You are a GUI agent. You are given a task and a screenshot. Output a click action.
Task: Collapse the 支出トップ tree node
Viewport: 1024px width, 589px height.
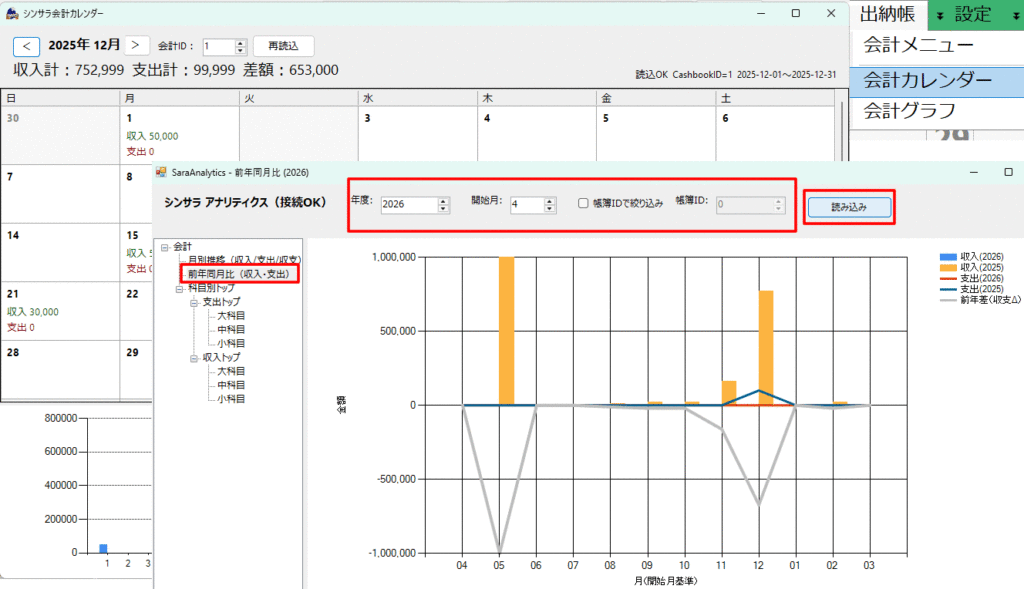pos(193,302)
